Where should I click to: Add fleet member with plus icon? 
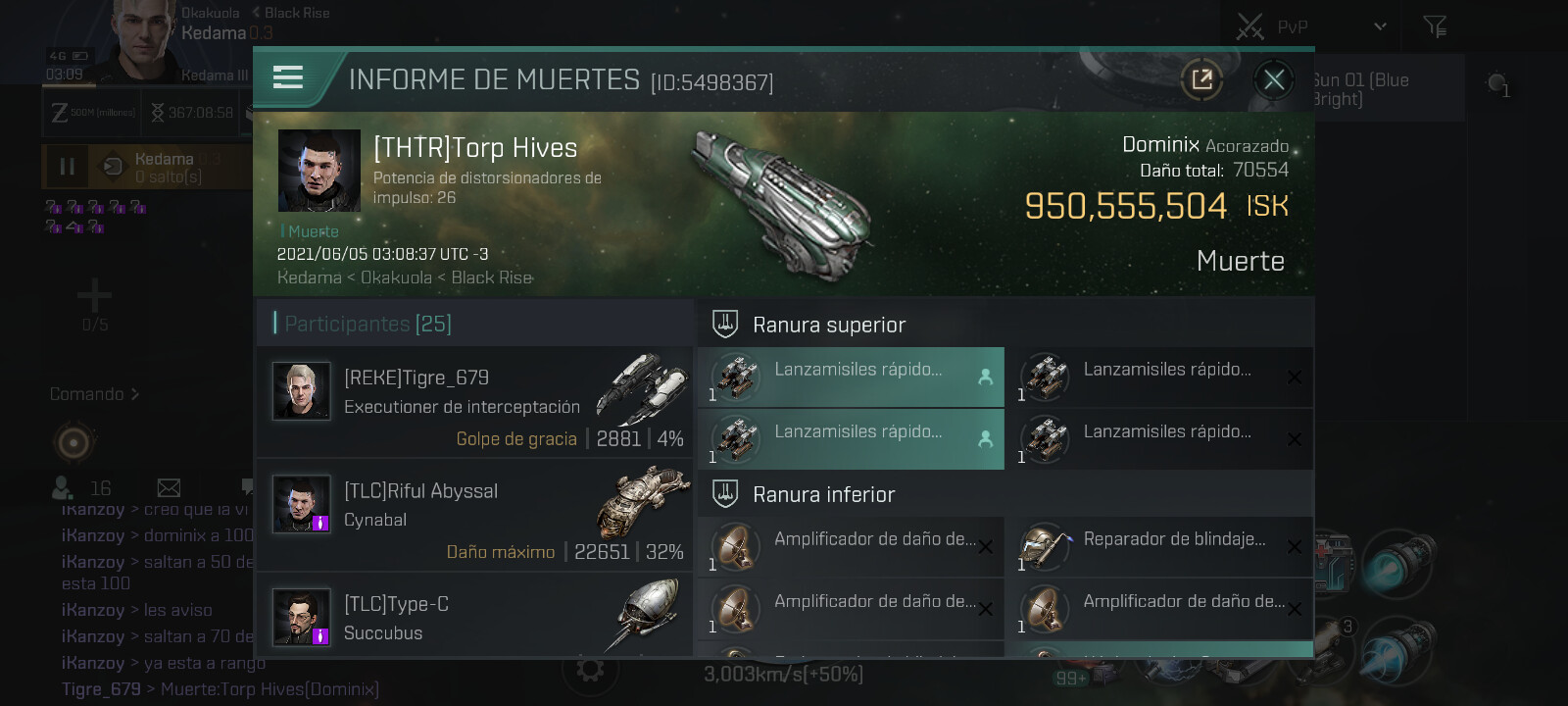click(x=95, y=295)
